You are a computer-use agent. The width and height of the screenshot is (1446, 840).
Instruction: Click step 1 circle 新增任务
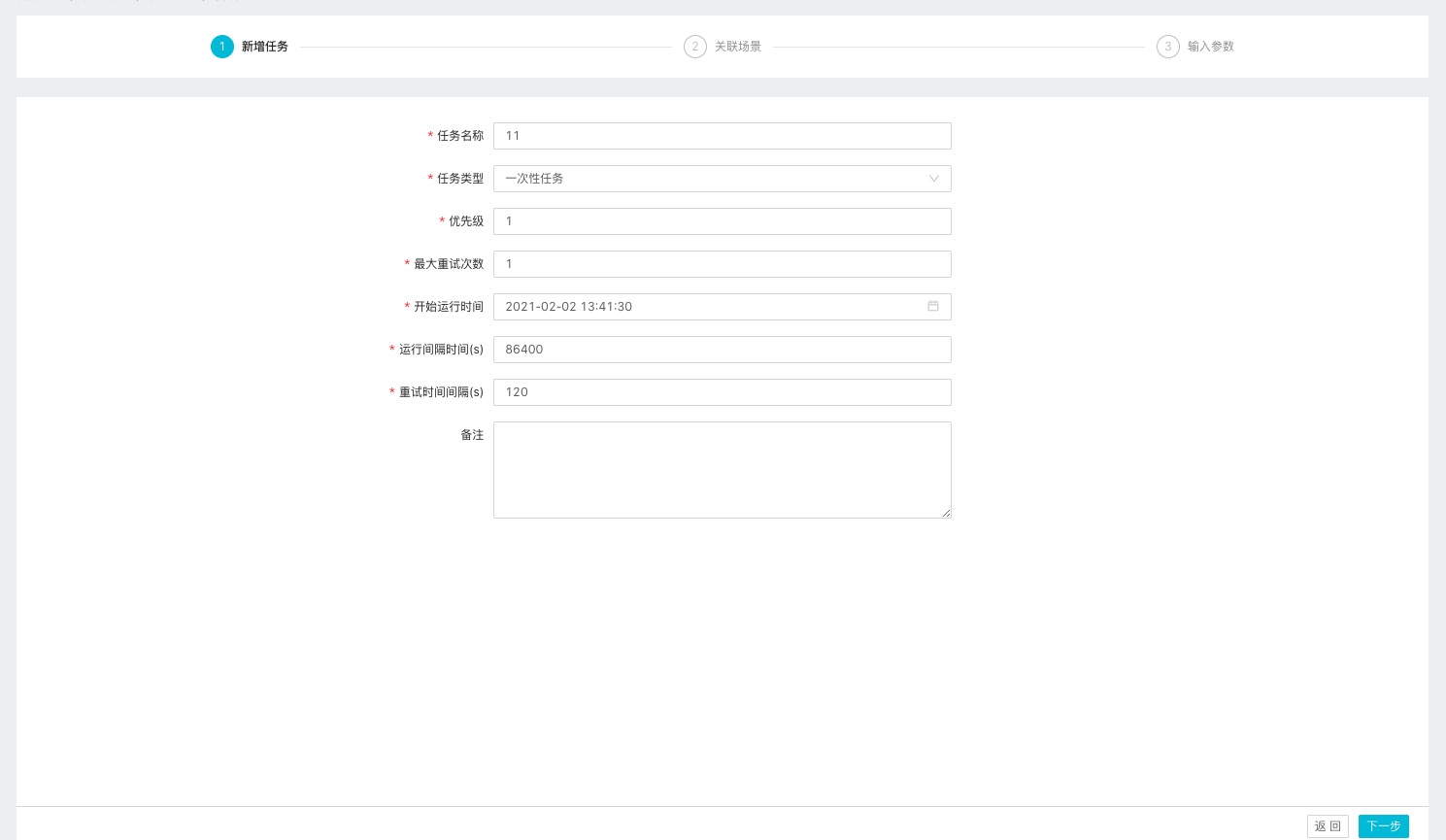click(222, 47)
